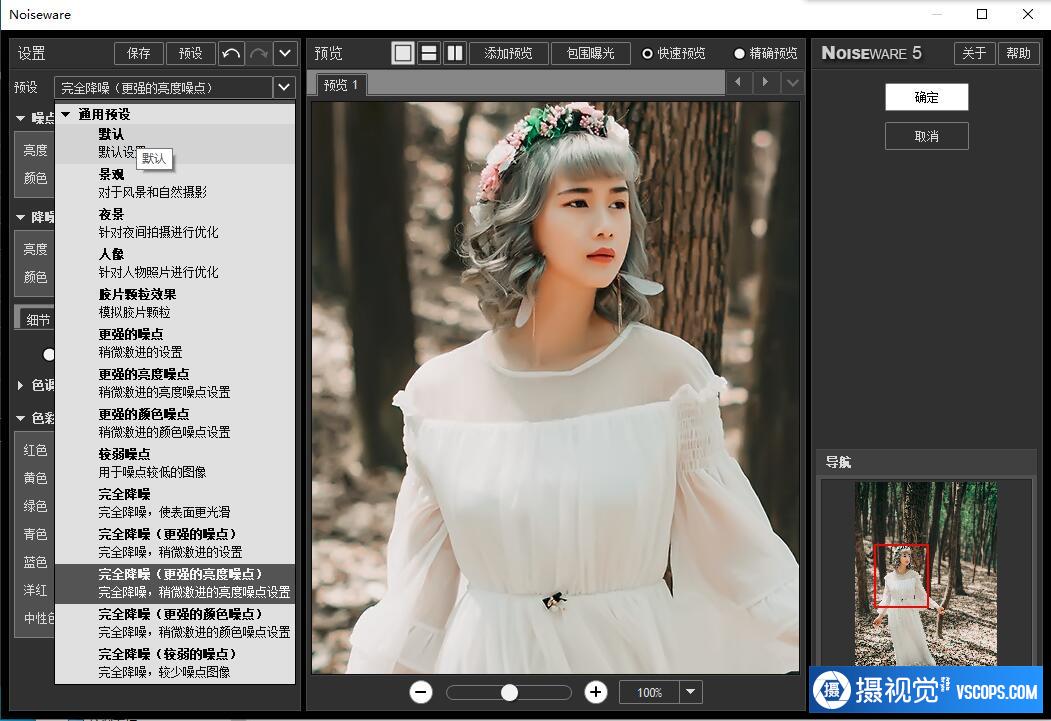Click the 绿色 color range label
This screenshot has height=721, width=1051.
point(35,506)
